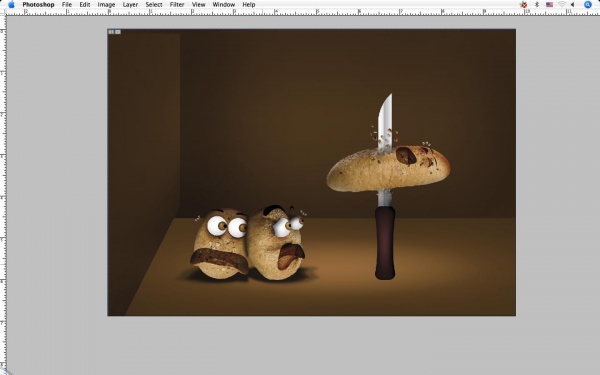Click the volume speaker icon in menu bar
This screenshot has width=600, height=375.
coord(572,5)
